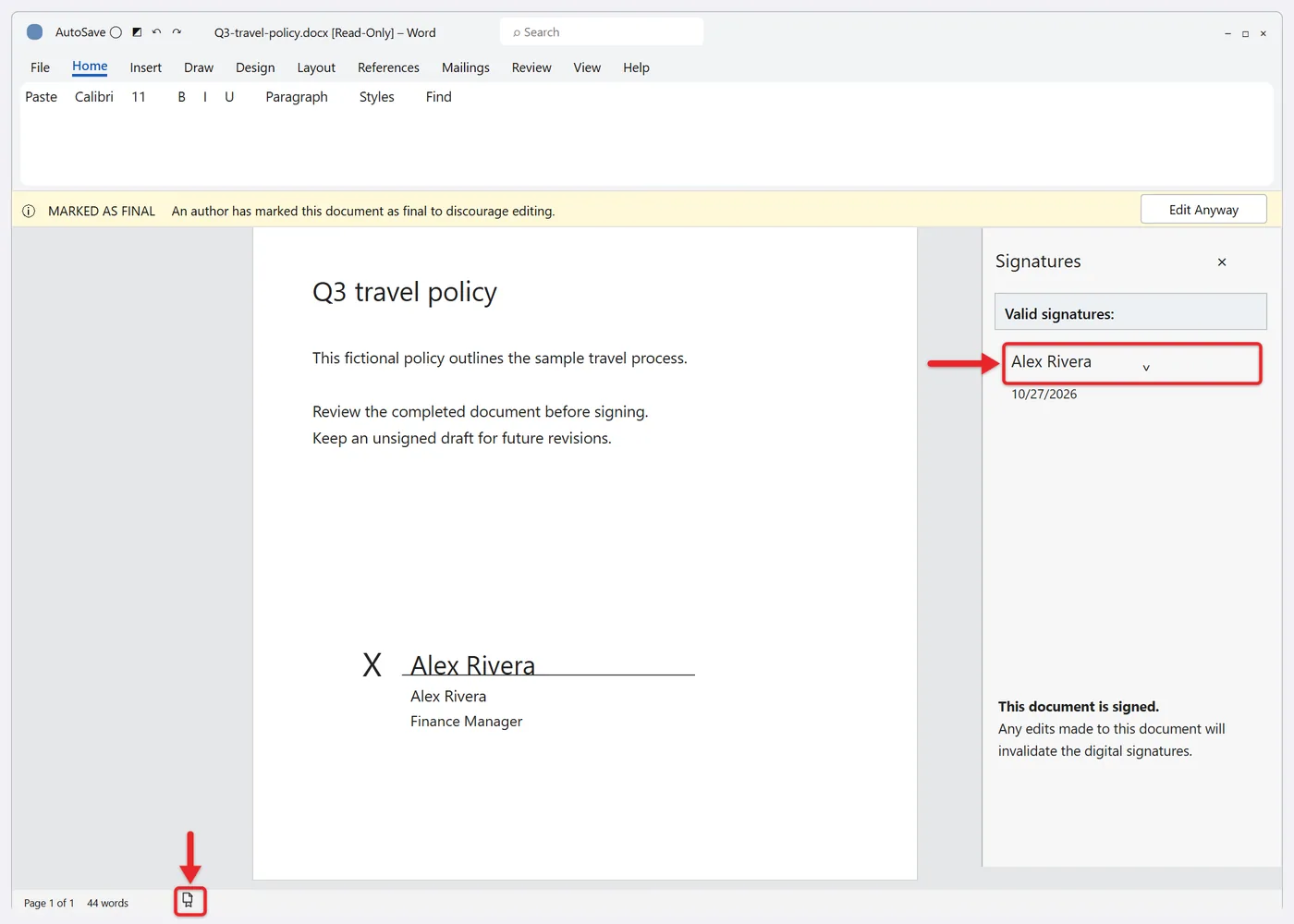Click the signature date 10/27/2026
Image resolution: width=1294 pixels, height=924 pixels.
pos(1044,395)
